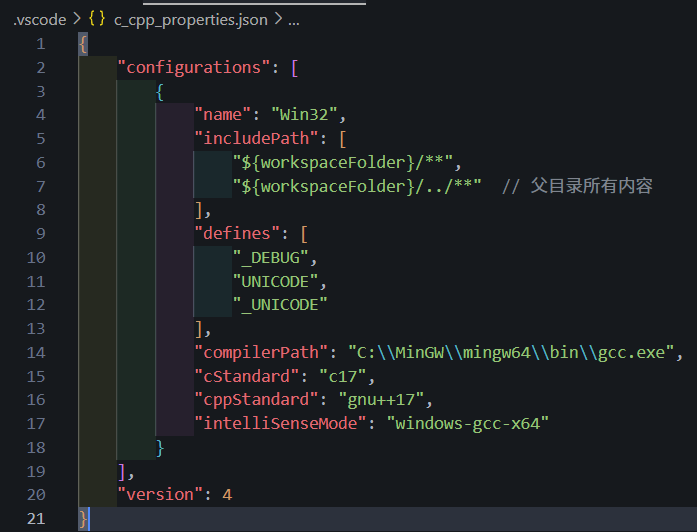
Task: Click the opening brace on line 1
Action: point(83,44)
